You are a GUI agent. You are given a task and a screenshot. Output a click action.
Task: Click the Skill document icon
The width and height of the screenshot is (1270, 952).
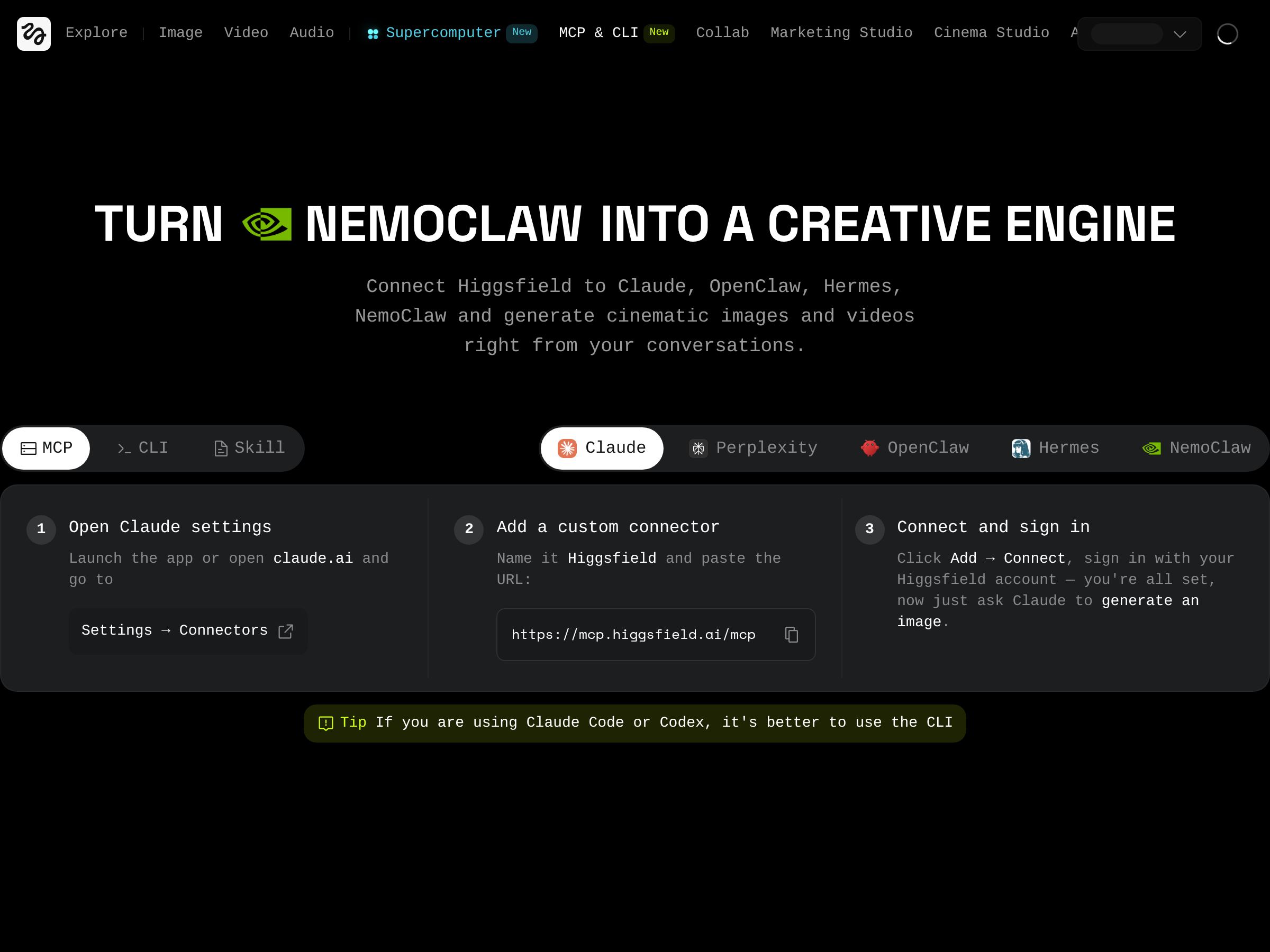[221, 448]
